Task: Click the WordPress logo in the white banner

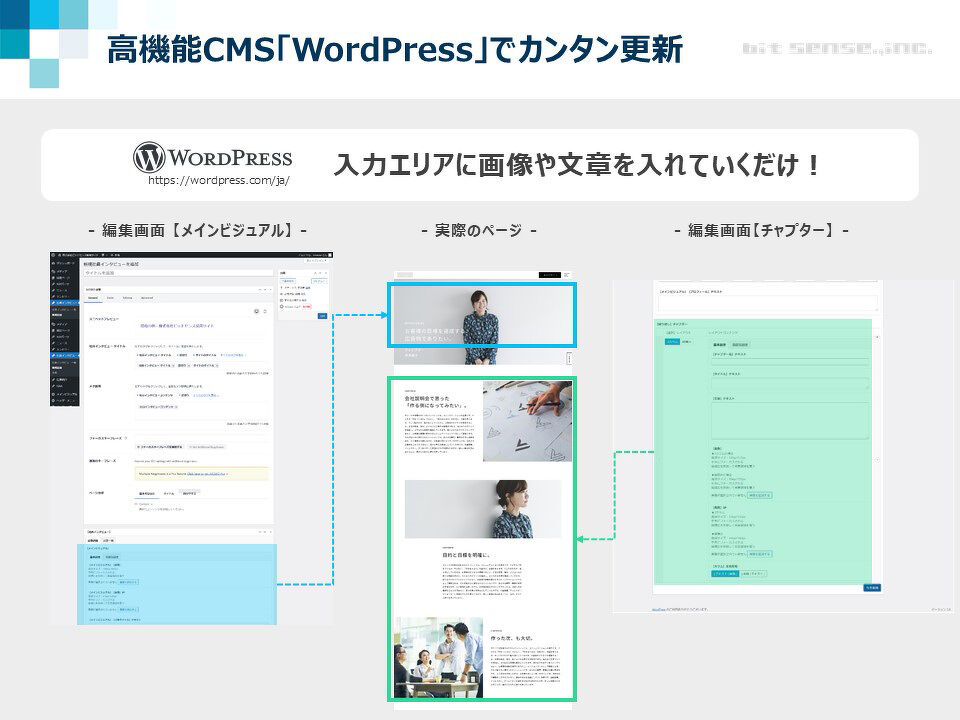Action: point(212,158)
